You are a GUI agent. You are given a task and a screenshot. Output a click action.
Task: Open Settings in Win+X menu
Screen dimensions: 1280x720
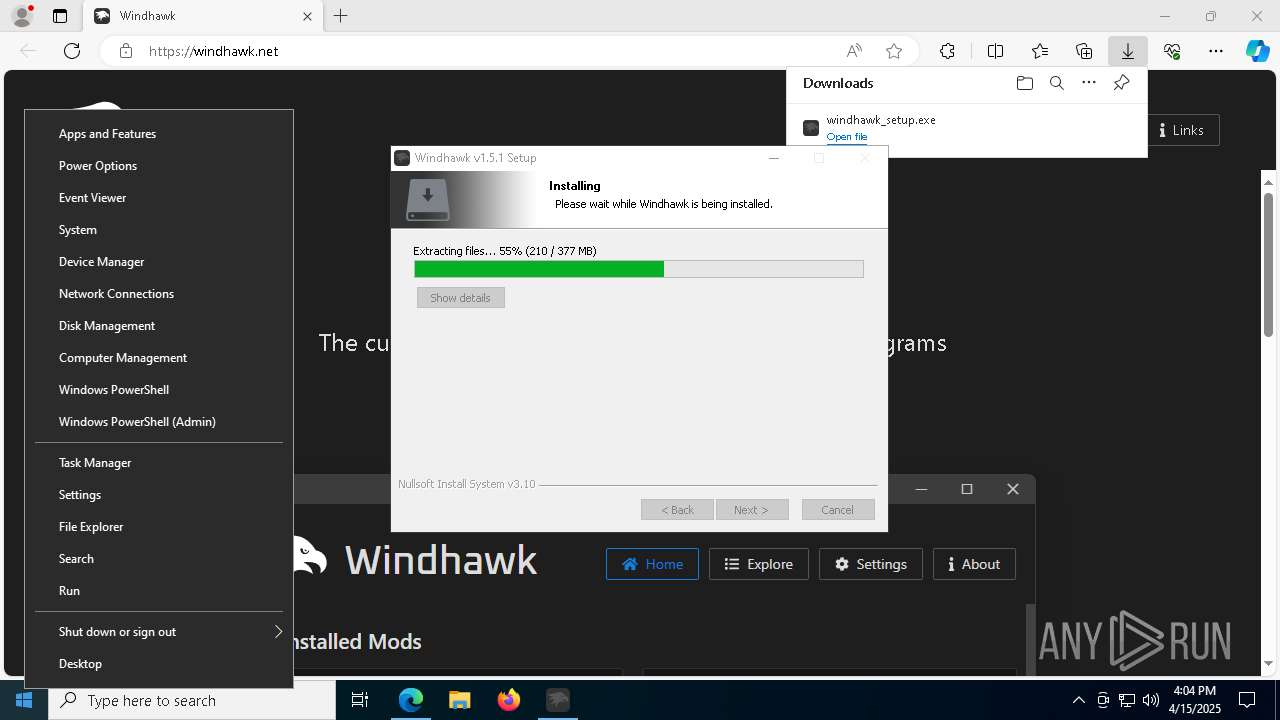159,495
